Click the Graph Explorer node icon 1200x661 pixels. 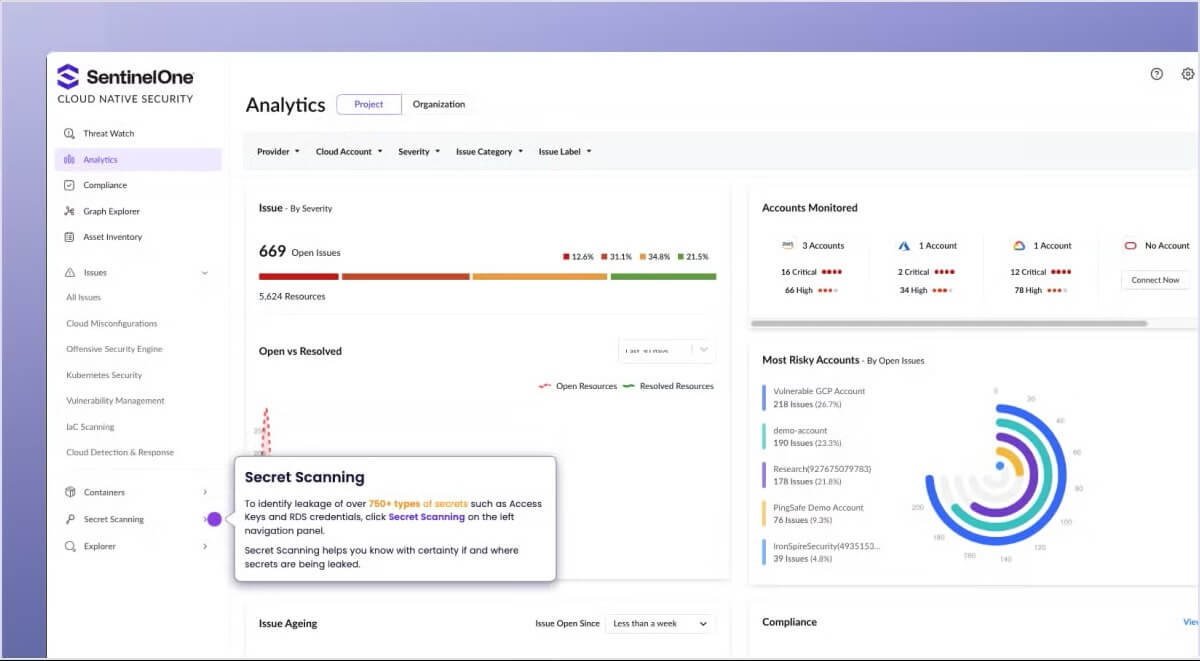(69, 211)
